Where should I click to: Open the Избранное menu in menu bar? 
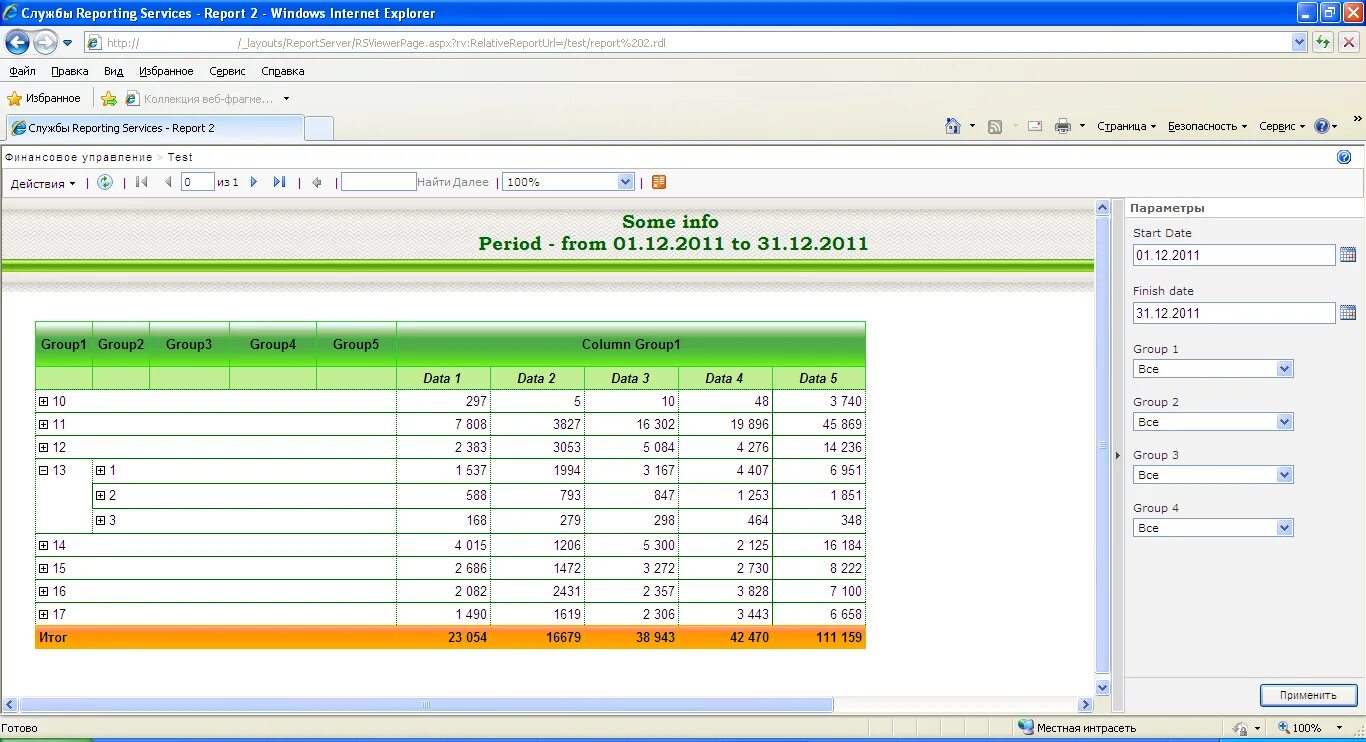[166, 71]
